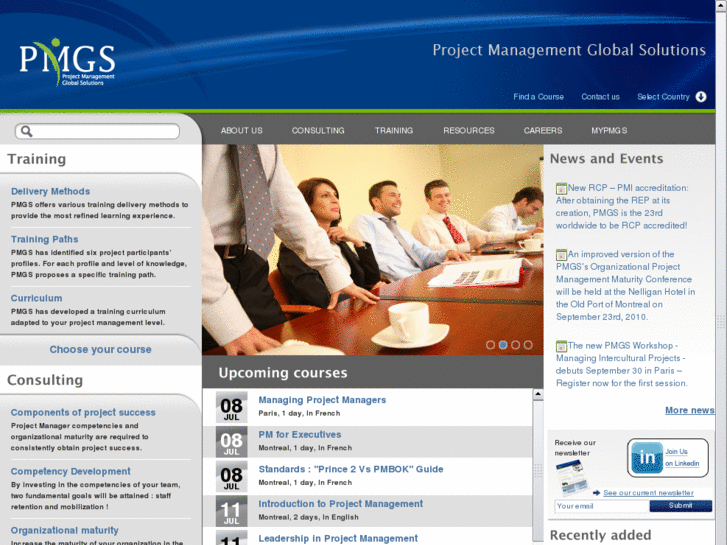
Task: Click the Contact us link
Action: tap(600, 96)
